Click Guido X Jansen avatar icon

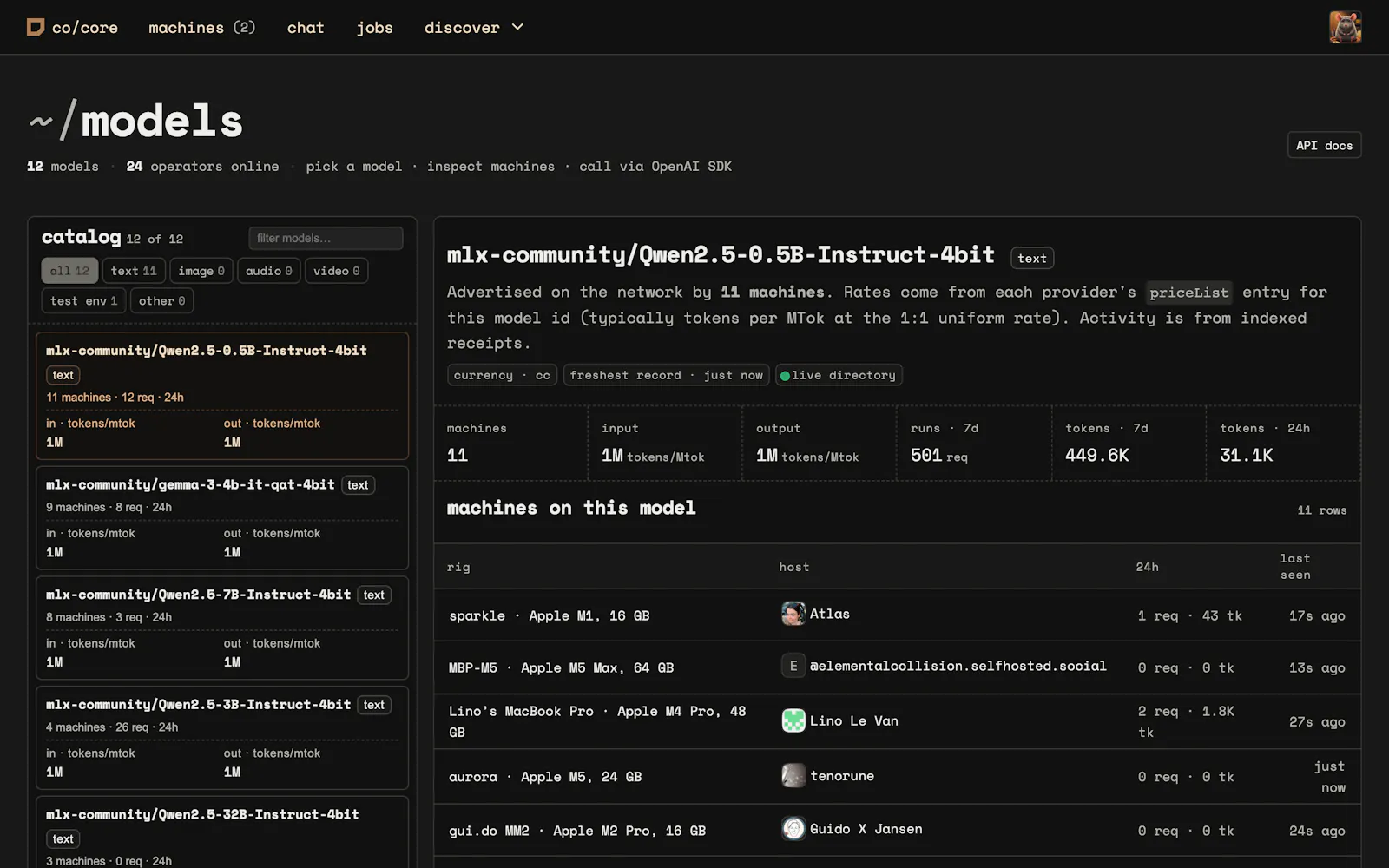793,829
